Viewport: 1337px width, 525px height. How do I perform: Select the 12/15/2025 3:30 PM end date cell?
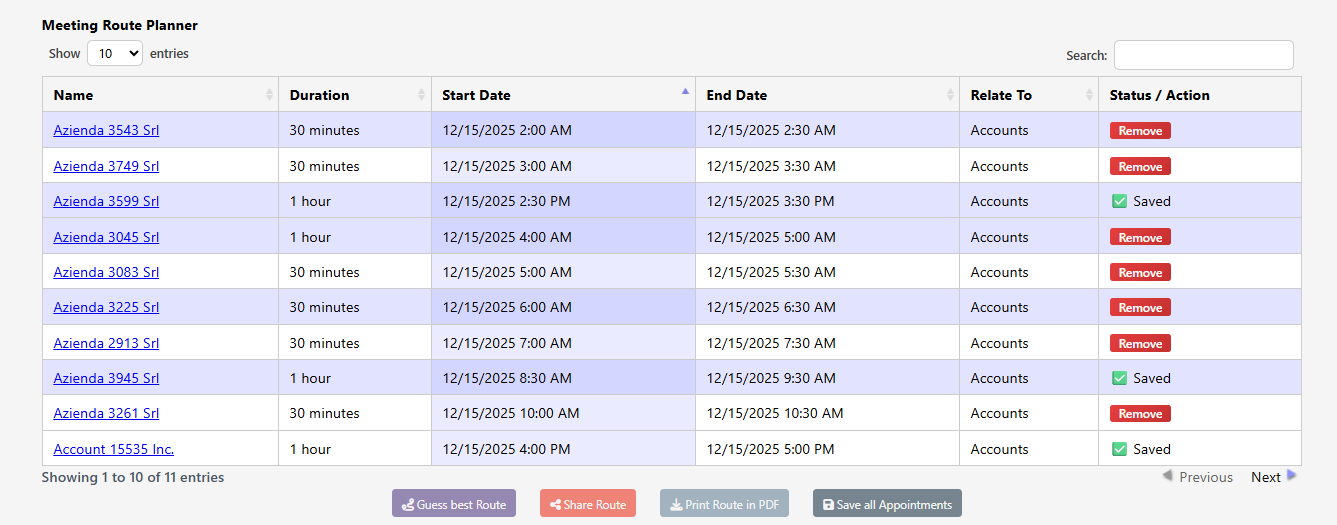(827, 201)
